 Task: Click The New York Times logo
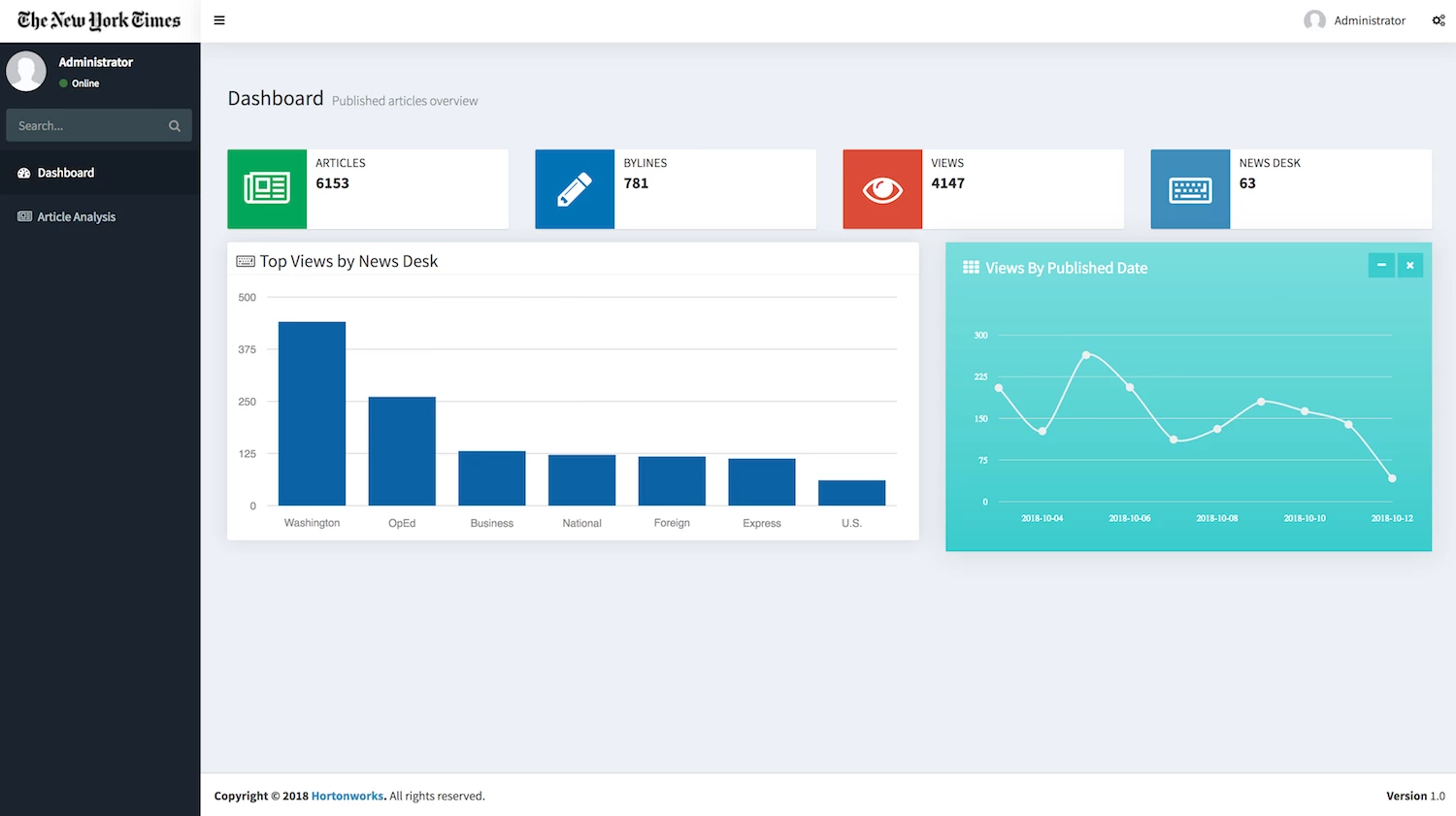pyautogui.click(x=99, y=20)
